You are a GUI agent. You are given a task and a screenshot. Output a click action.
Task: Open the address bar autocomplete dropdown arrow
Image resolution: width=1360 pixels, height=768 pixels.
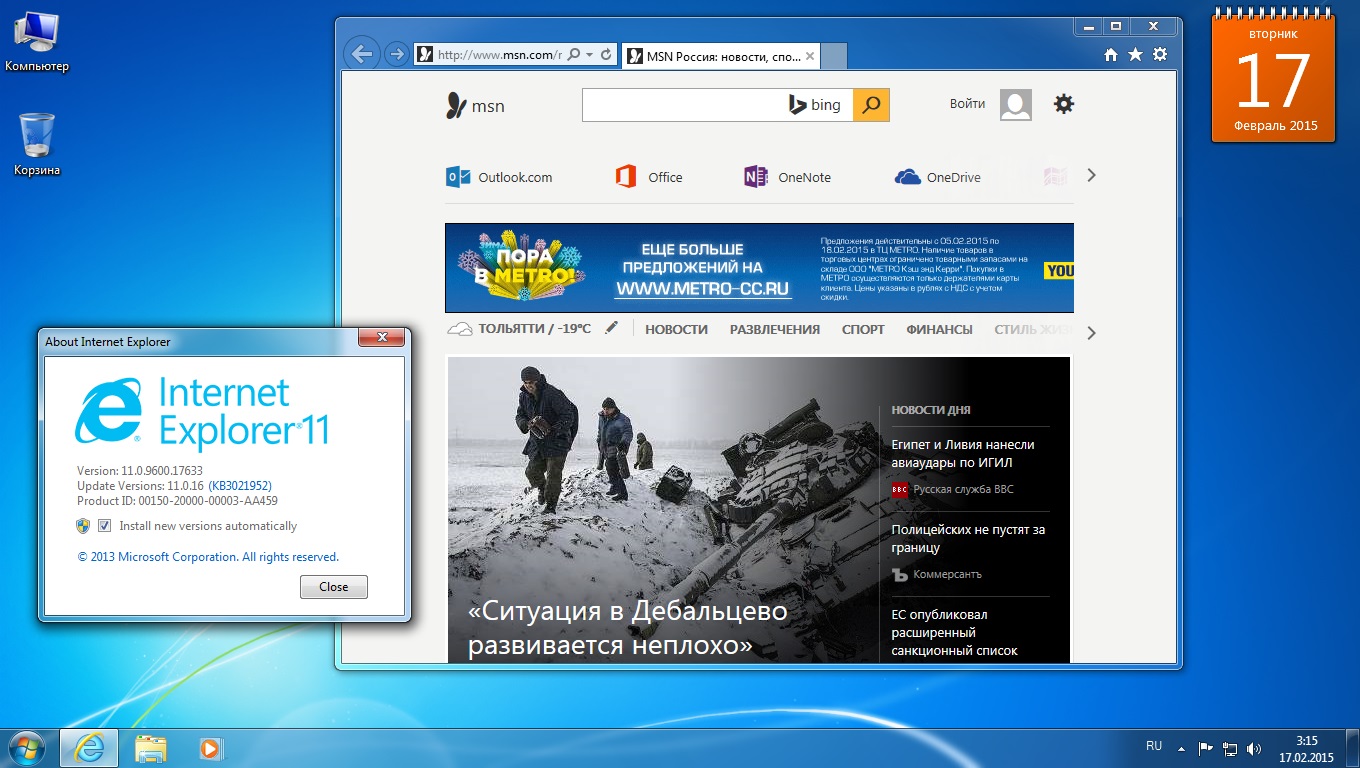click(590, 55)
